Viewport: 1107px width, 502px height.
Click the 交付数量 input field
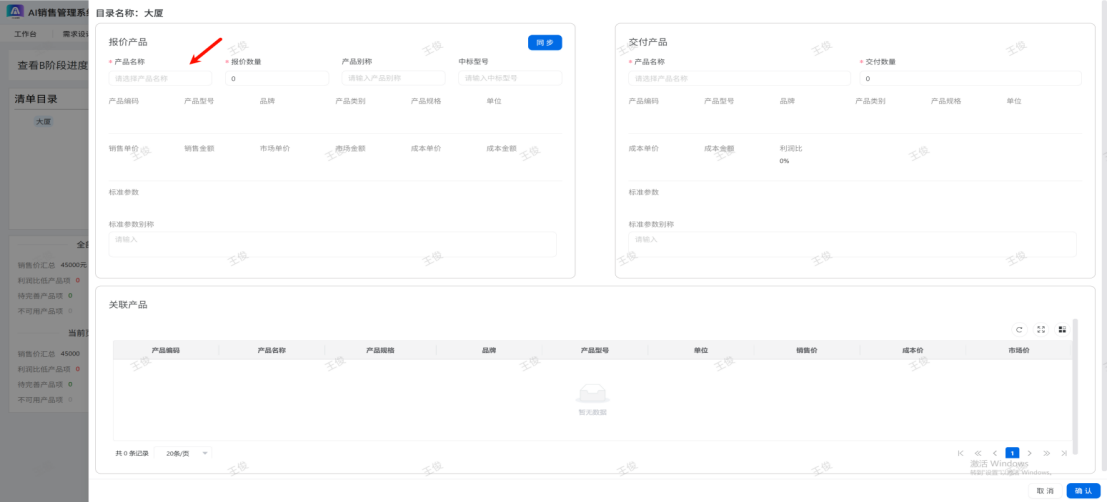point(966,78)
